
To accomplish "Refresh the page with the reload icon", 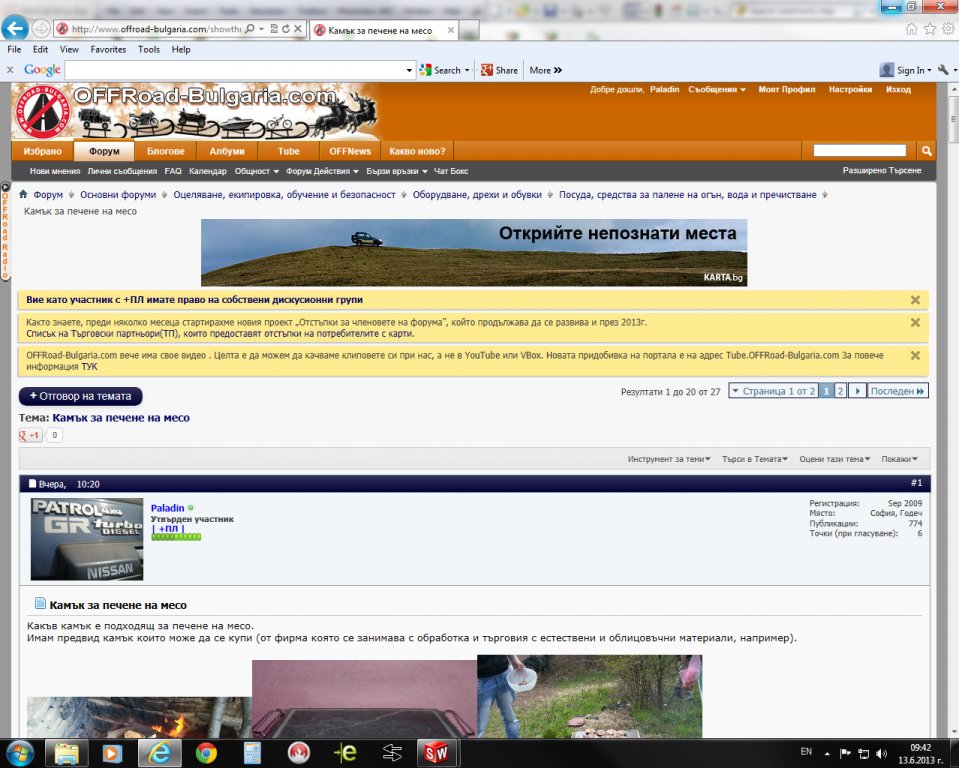I will click(x=286, y=30).
